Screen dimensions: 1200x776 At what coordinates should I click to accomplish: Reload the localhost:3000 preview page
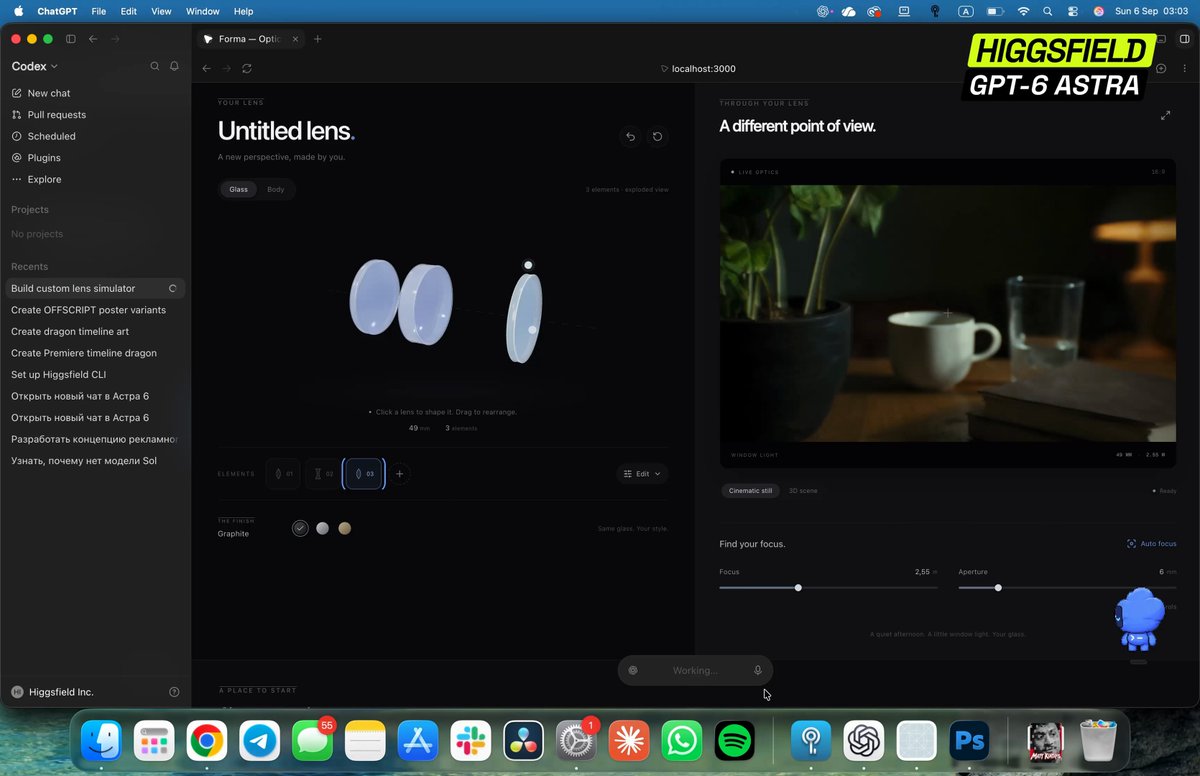[247, 69]
